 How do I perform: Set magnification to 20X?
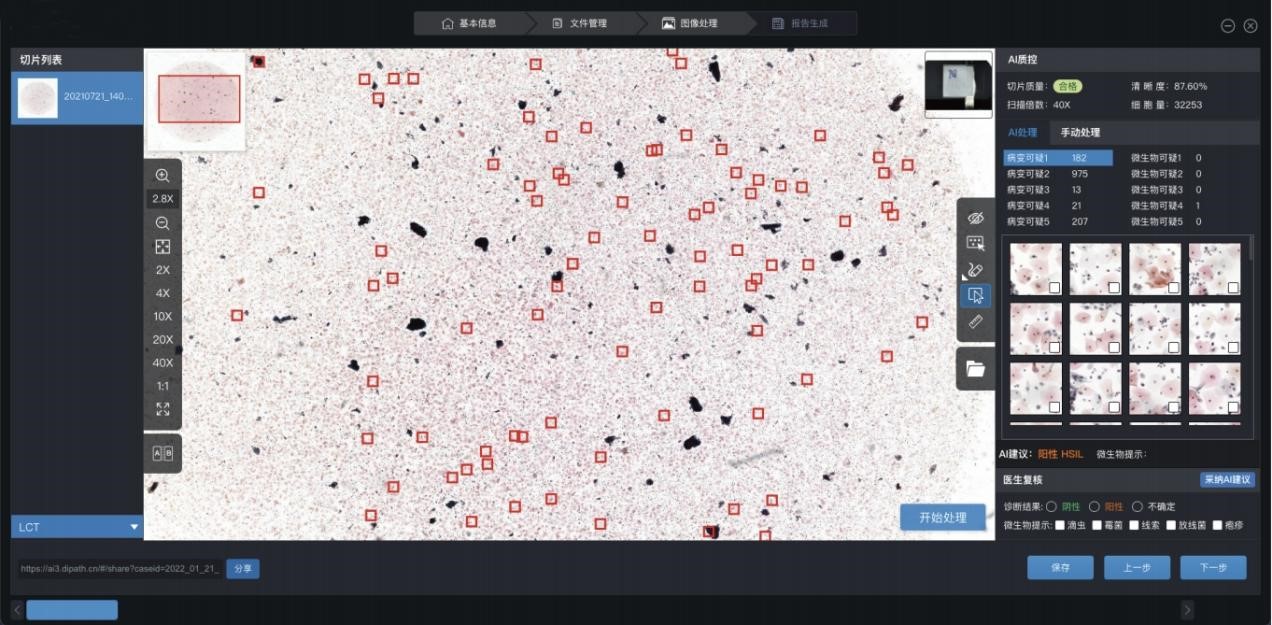[x=163, y=339]
